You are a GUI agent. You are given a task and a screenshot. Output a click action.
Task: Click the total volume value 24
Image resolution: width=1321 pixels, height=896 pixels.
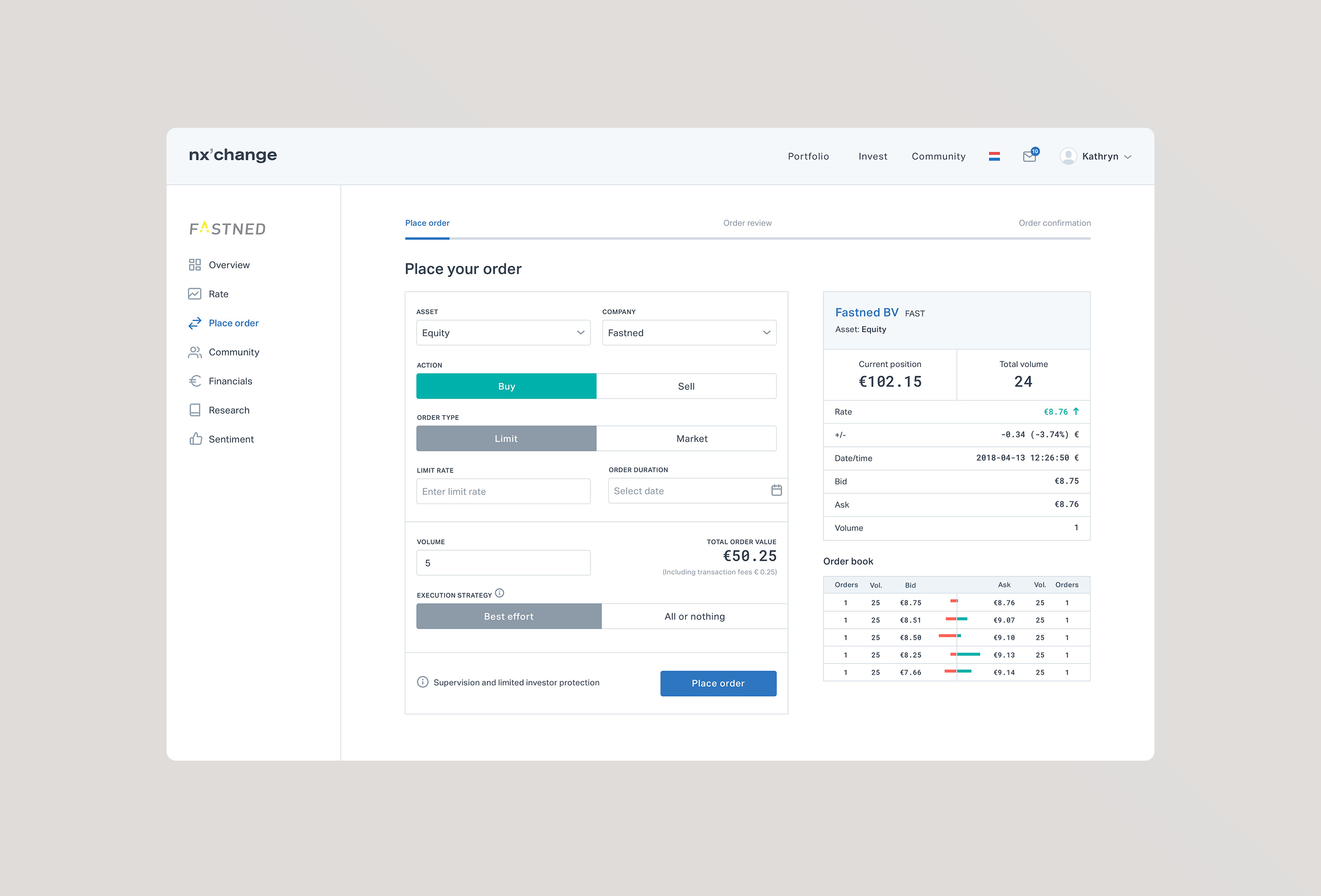(x=1023, y=382)
